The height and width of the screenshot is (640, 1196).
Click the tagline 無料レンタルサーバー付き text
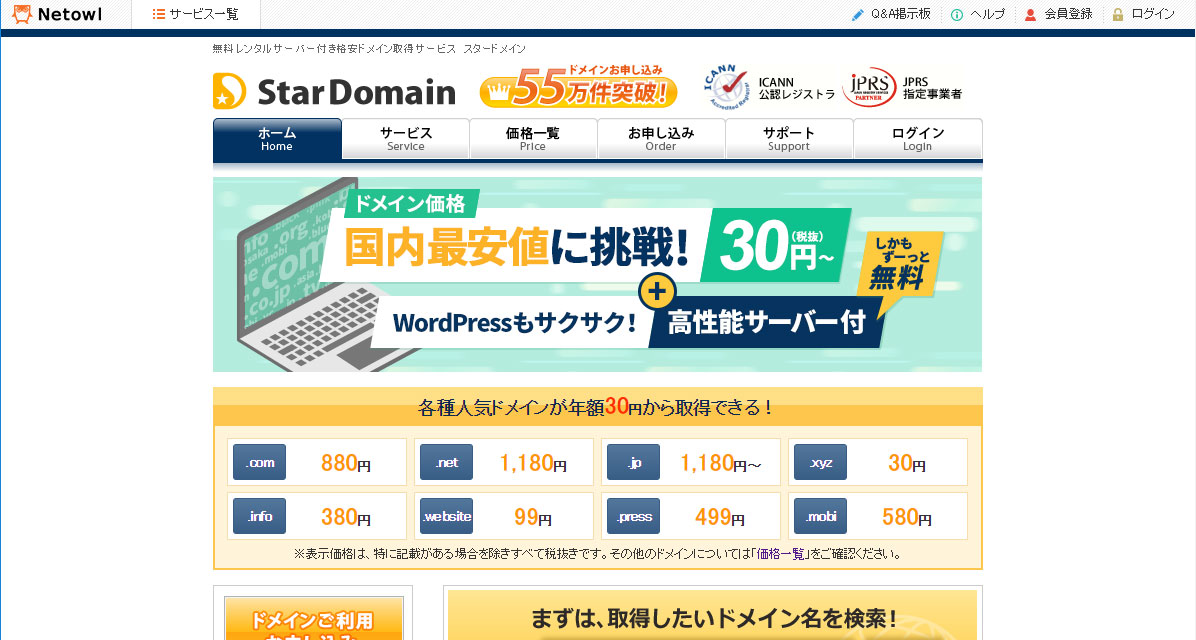(x=369, y=49)
